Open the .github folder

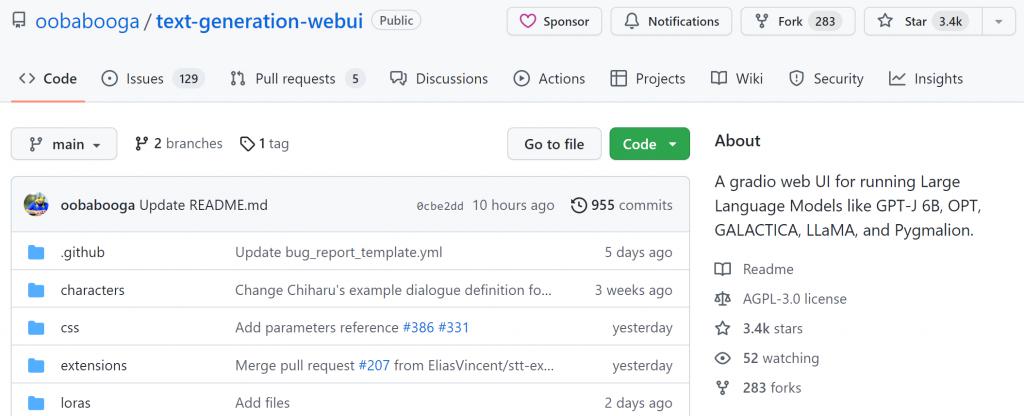point(82,252)
